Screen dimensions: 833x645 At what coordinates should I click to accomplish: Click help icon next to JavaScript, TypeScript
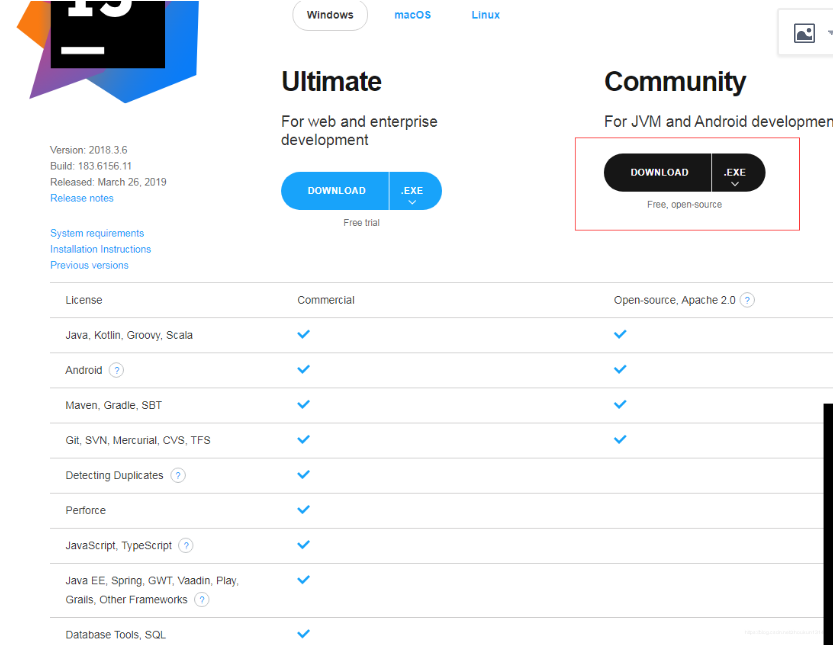(x=185, y=545)
